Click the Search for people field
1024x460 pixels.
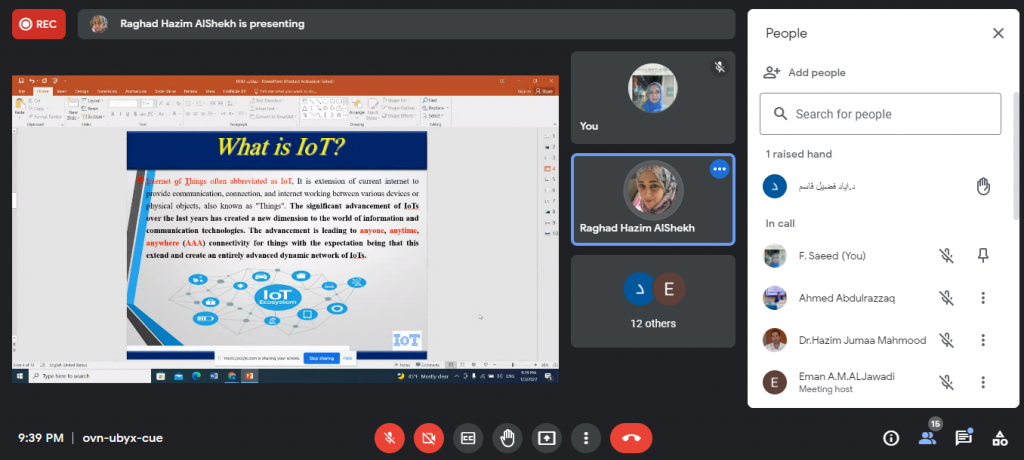coord(880,114)
